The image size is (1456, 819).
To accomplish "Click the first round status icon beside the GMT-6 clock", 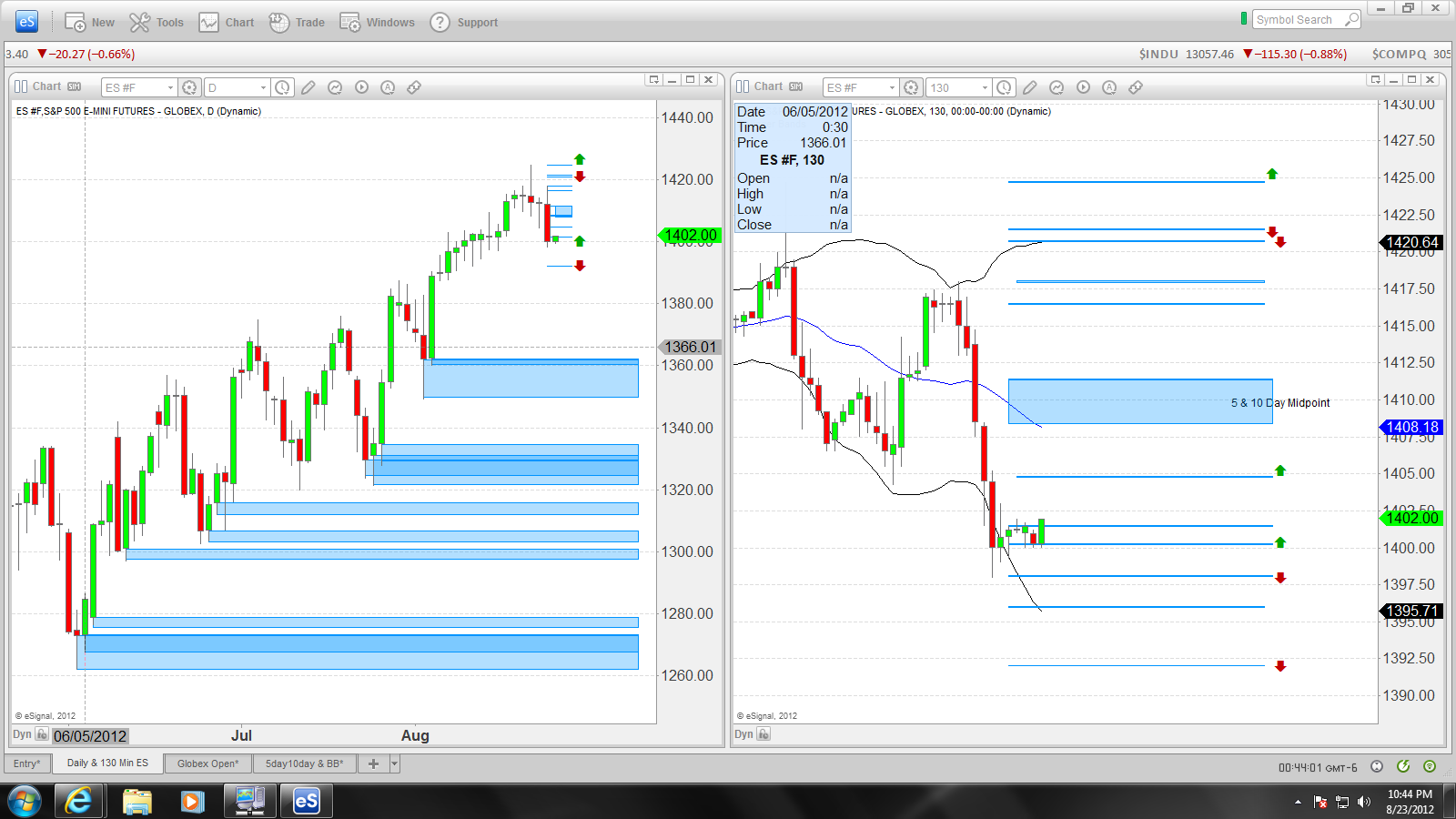I will 1377,767.
